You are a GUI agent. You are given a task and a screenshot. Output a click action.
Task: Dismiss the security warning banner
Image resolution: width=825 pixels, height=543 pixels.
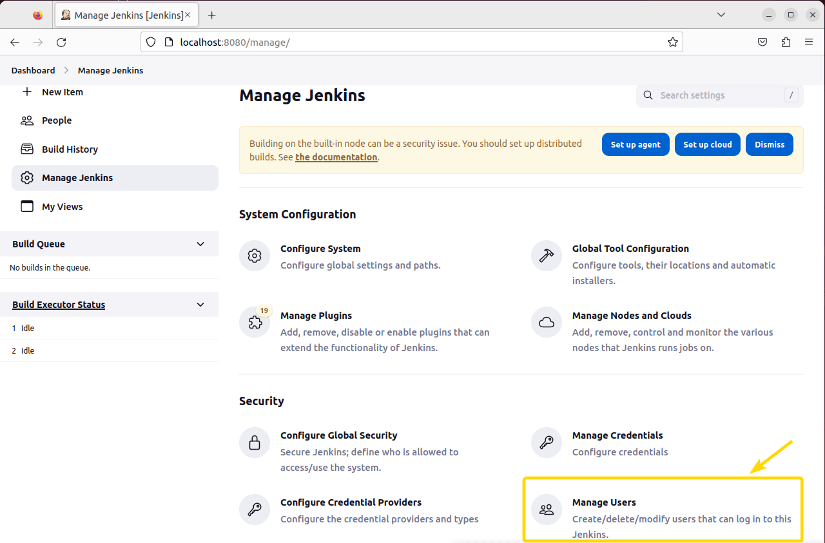point(769,145)
